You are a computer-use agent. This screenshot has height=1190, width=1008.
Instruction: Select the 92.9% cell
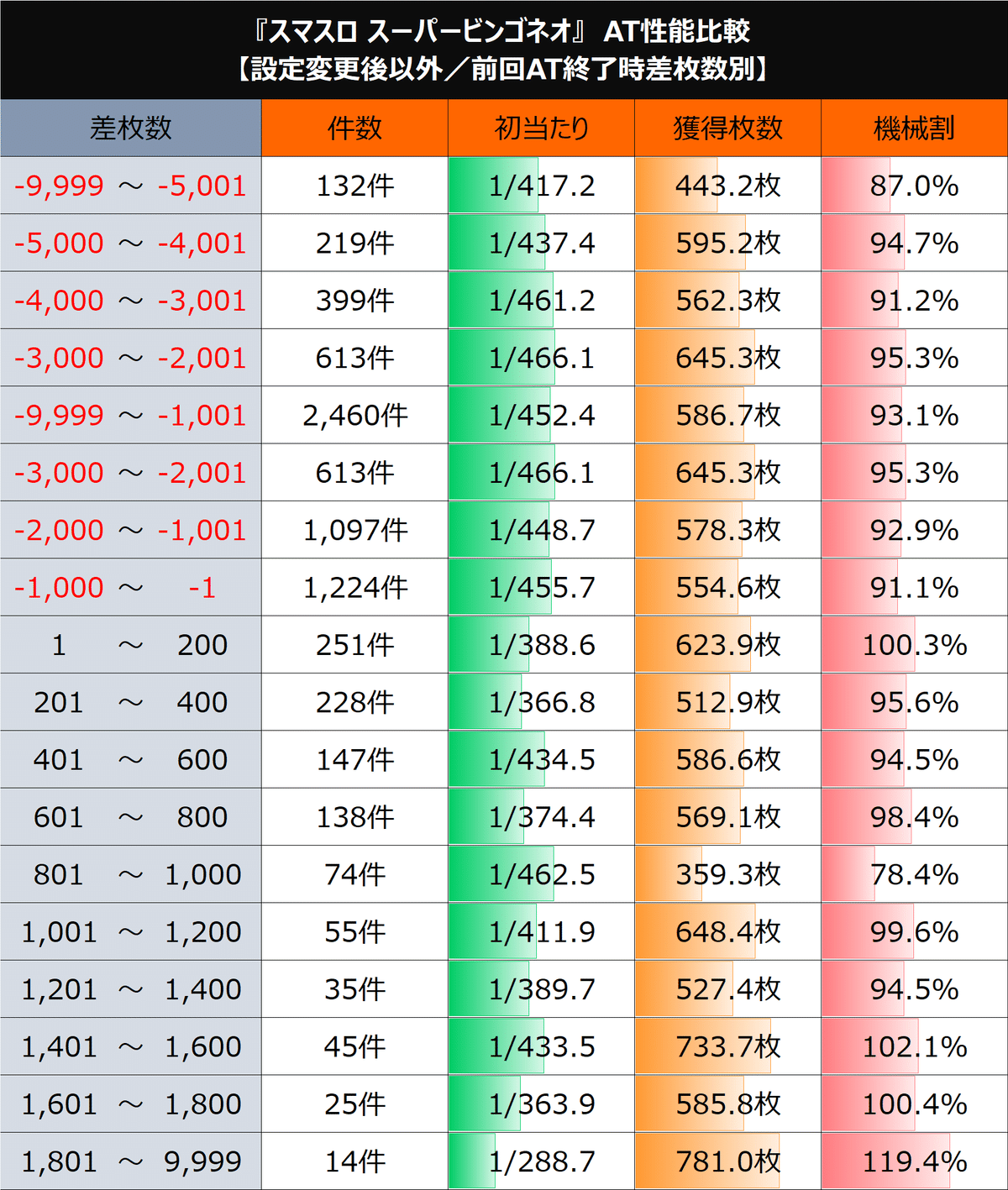click(x=914, y=530)
